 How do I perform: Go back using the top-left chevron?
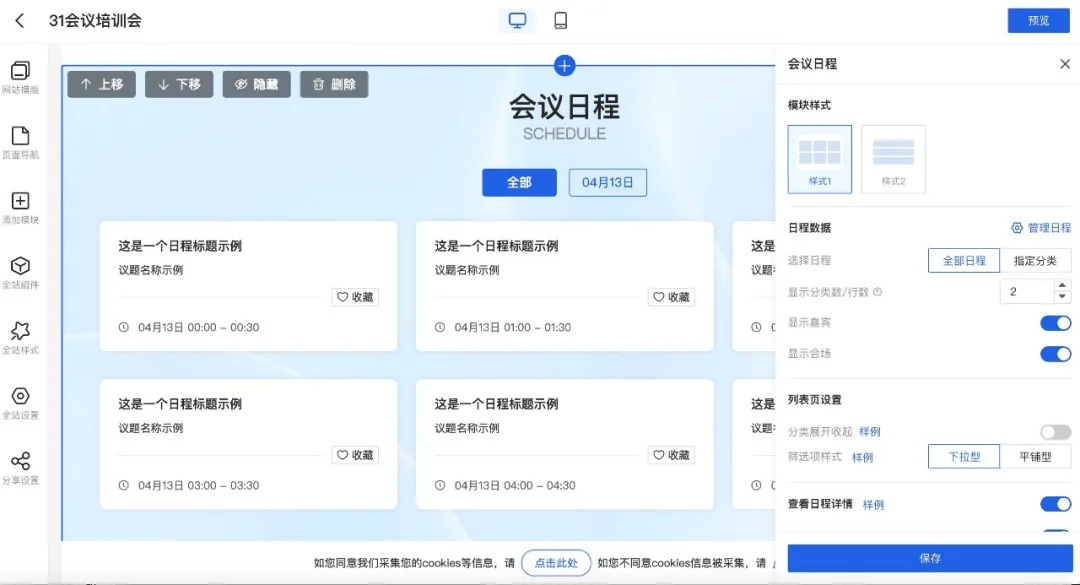[x=20, y=21]
